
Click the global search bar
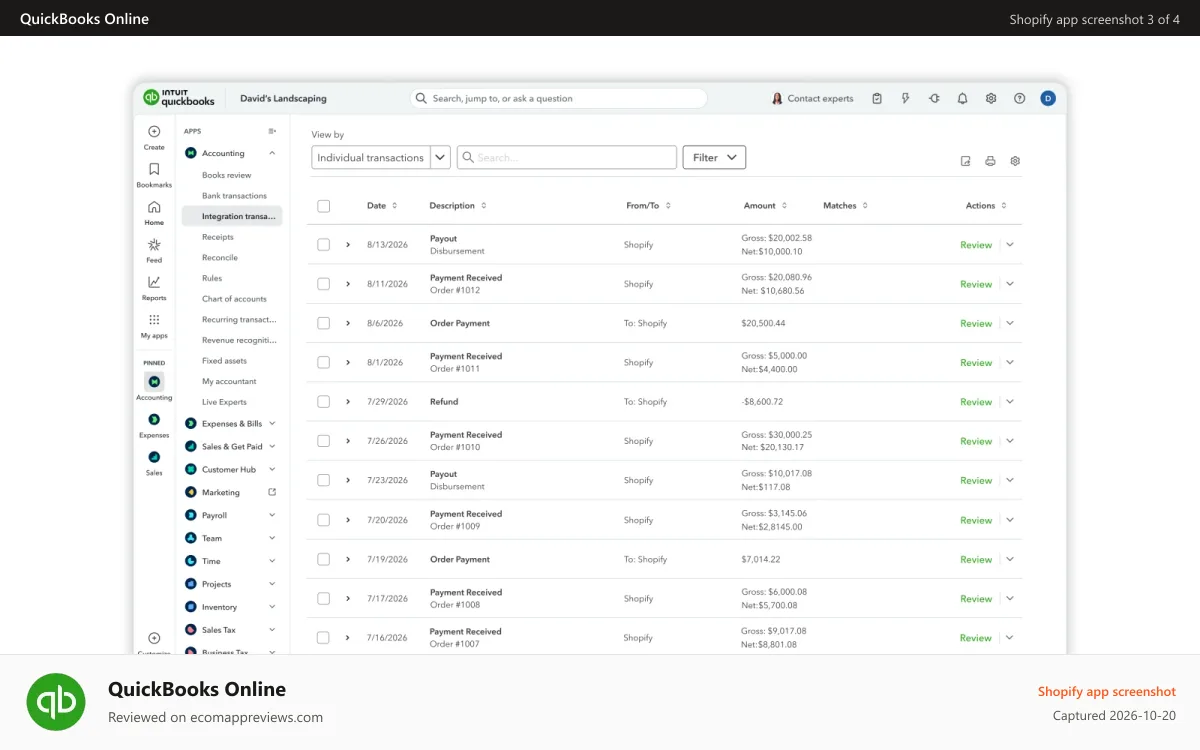coord(558,98)
